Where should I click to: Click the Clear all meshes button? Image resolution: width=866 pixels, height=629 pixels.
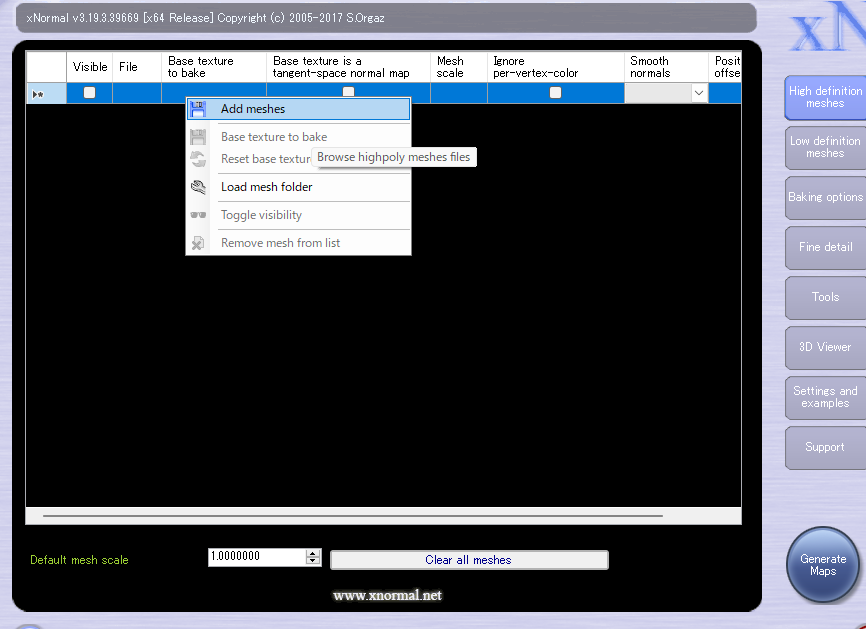point(468,560)
